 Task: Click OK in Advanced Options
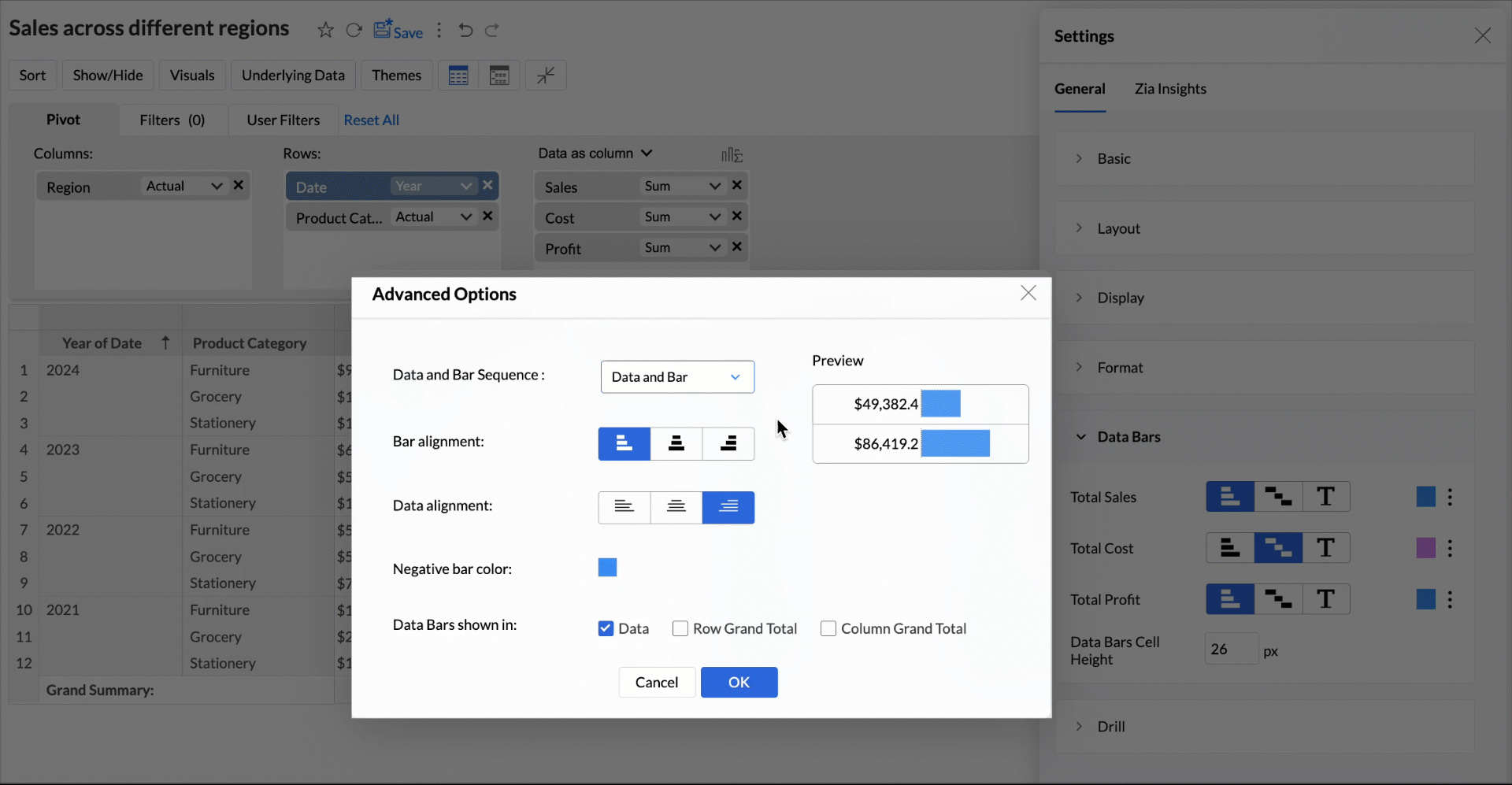coord(739,683)
